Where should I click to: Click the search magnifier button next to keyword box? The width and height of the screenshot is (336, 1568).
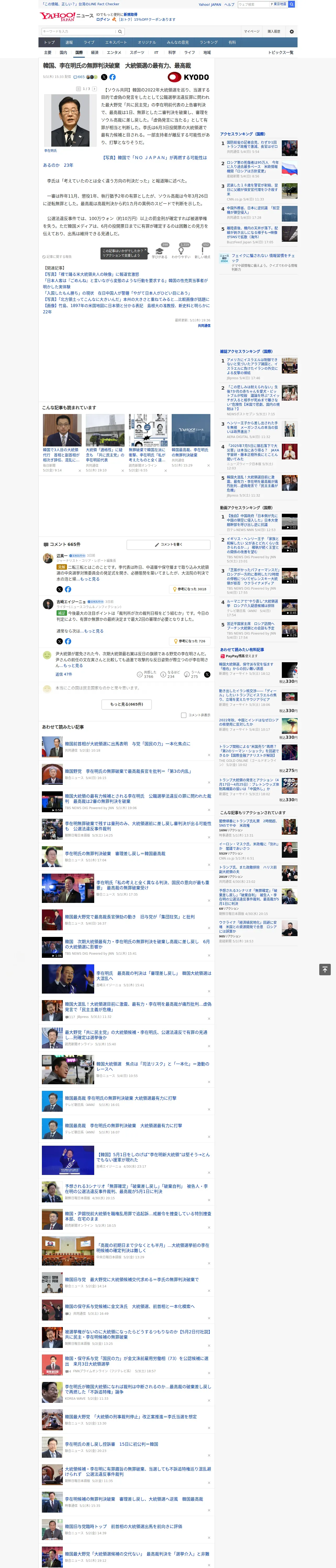pos(120,32)
